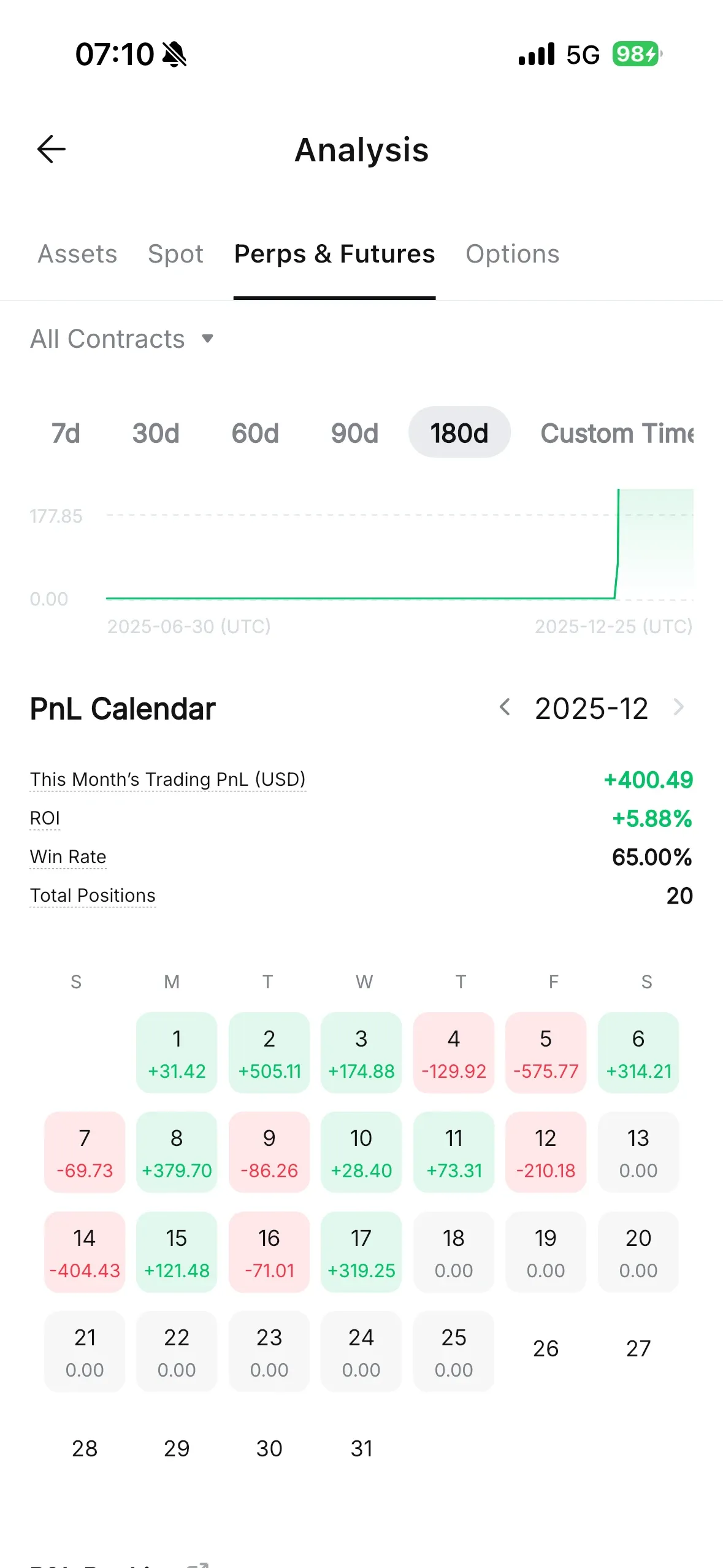Switch to the Assets tab
The width and height of the screenshot is (723, 1568).
coord(77,254)
